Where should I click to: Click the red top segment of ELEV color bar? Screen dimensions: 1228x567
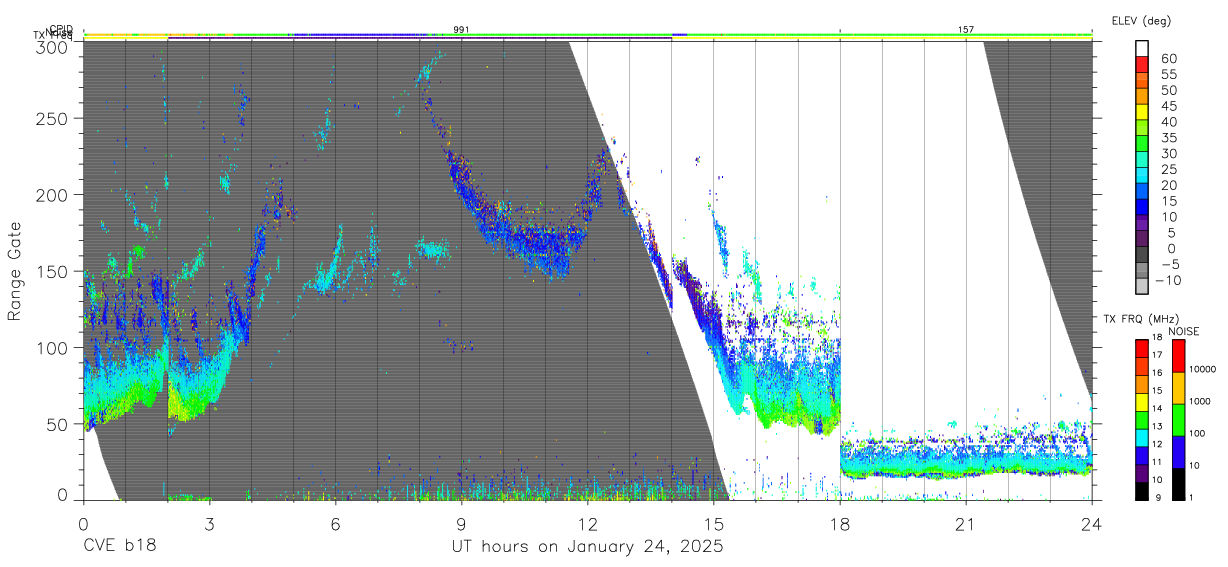tap(1142, 65)
